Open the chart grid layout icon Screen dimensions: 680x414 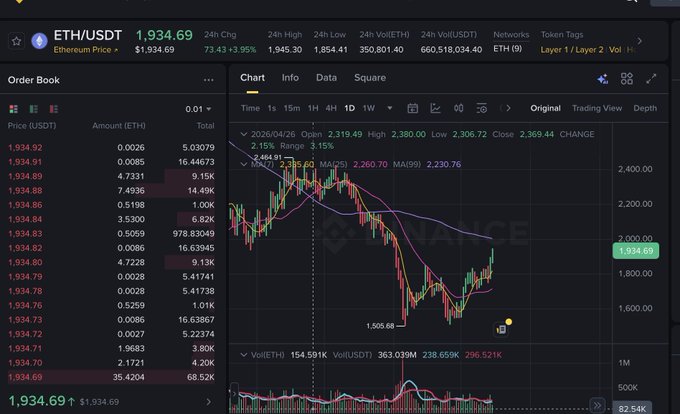coord(627,78)
